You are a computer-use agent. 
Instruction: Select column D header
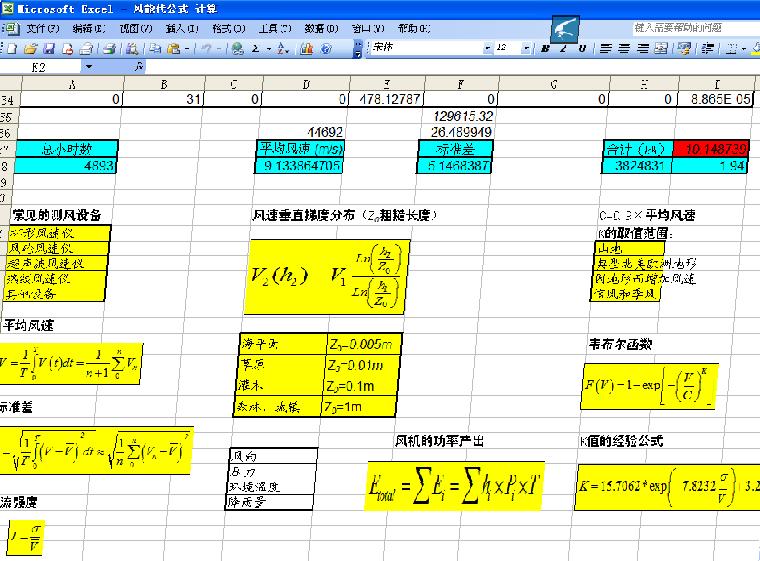point(306,84)
